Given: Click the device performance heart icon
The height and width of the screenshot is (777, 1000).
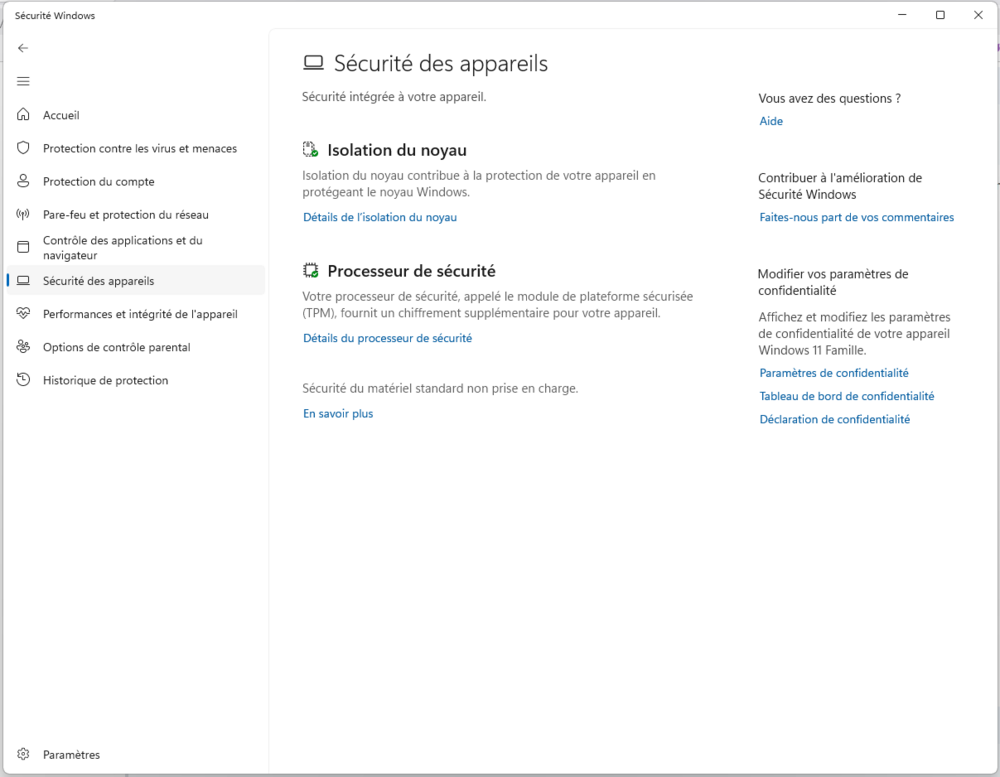Looking at the screenshot, I should 23,314.
